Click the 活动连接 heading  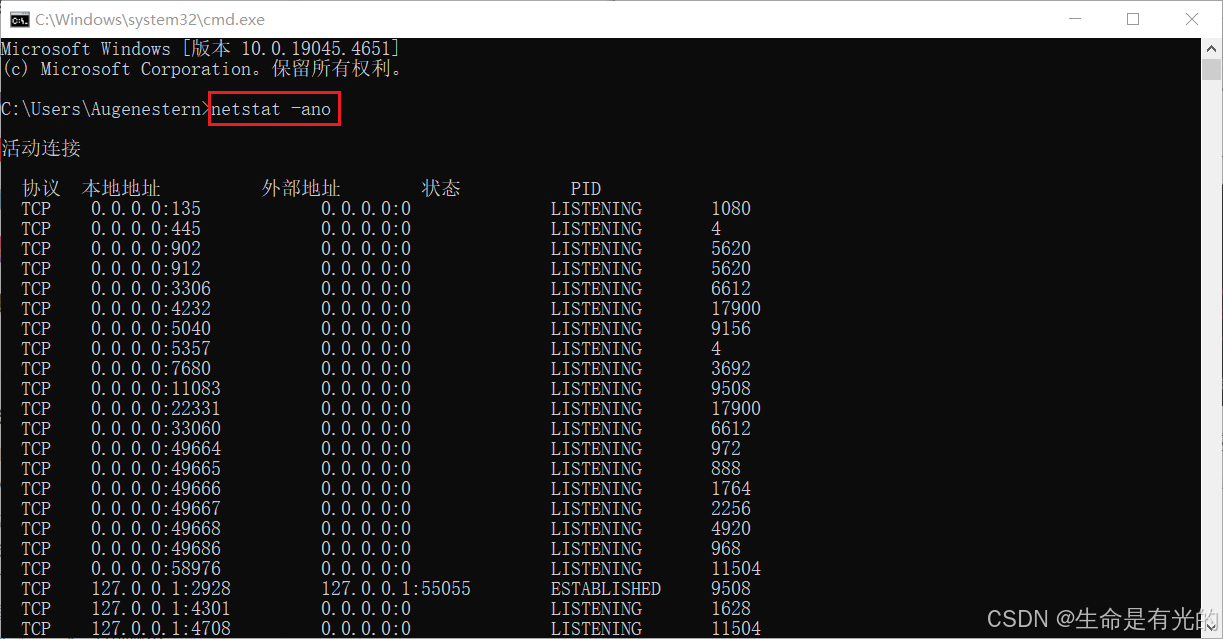(x=41, y=149)
